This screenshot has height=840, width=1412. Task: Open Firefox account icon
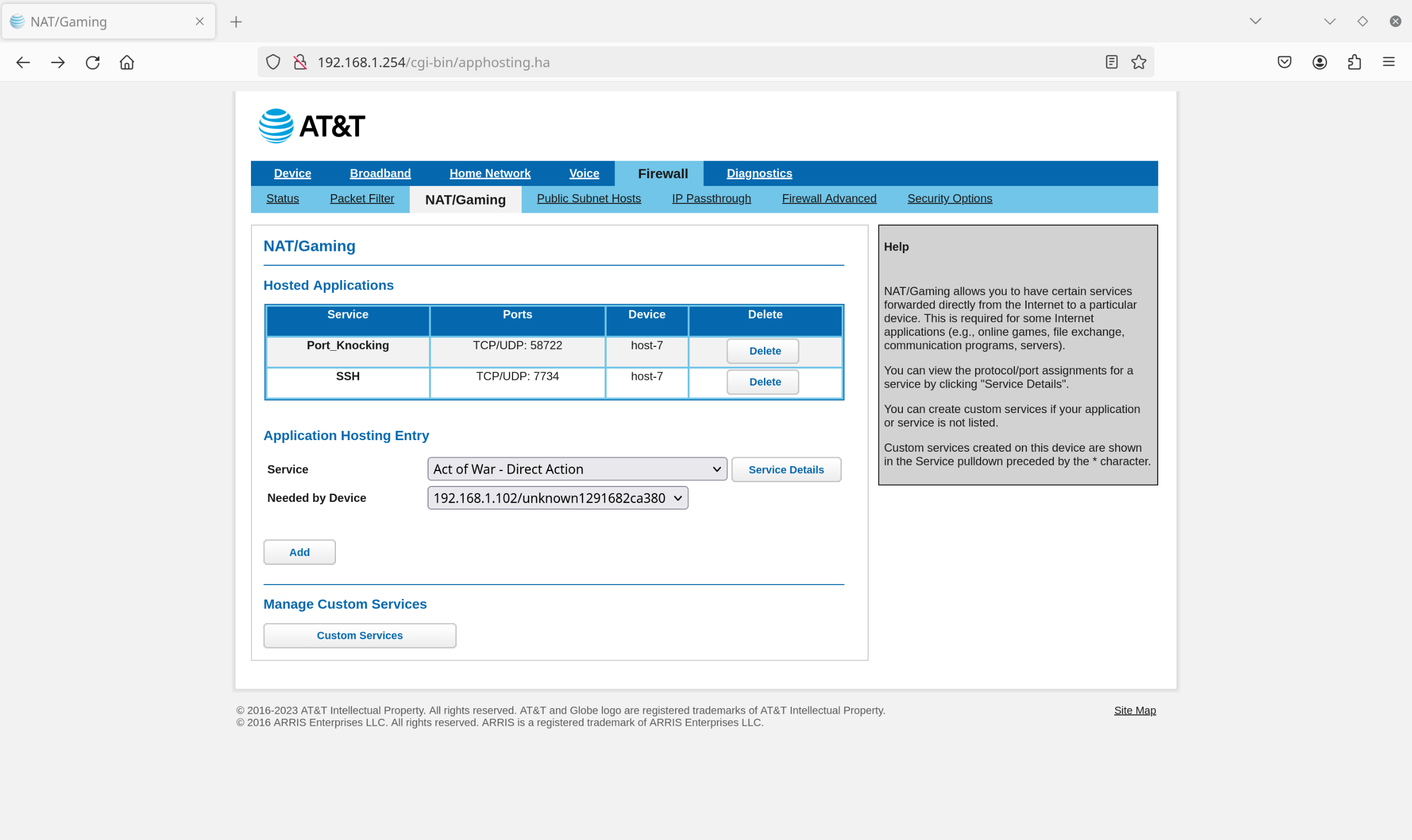coord(1320,62)
